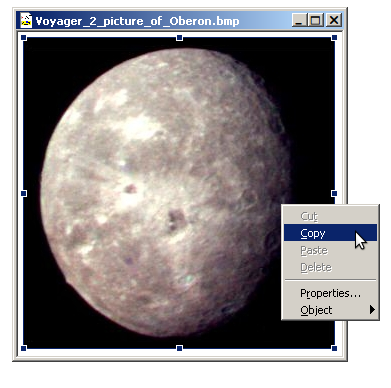Click the right-middle selection handle of the image
Screen dimensions: 391x388
[334, 193]
